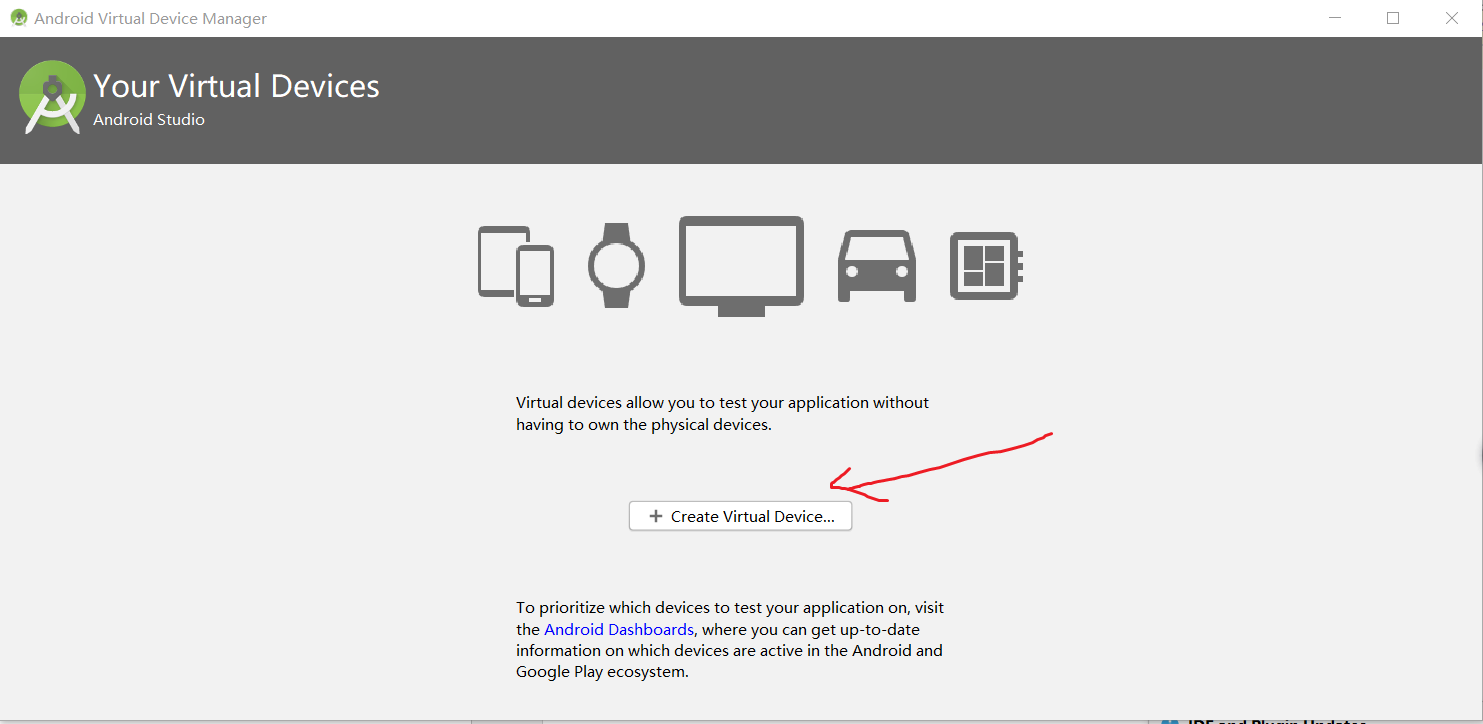Click the phone and tablet device icon
1483x724 pixels.
516,266
